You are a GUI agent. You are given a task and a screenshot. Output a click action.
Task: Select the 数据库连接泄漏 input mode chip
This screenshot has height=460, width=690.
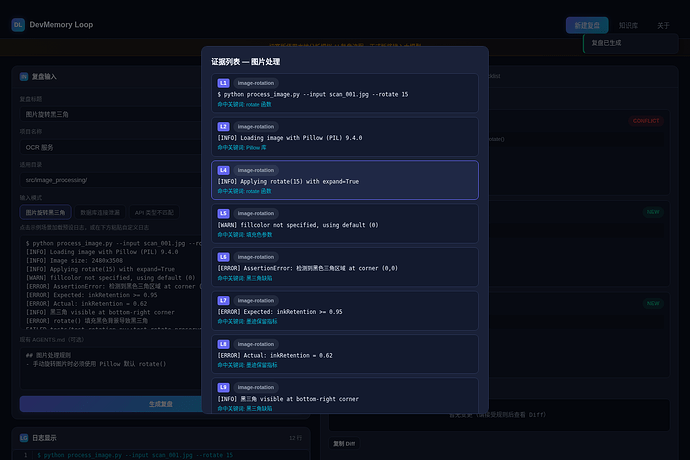point(100,212)
